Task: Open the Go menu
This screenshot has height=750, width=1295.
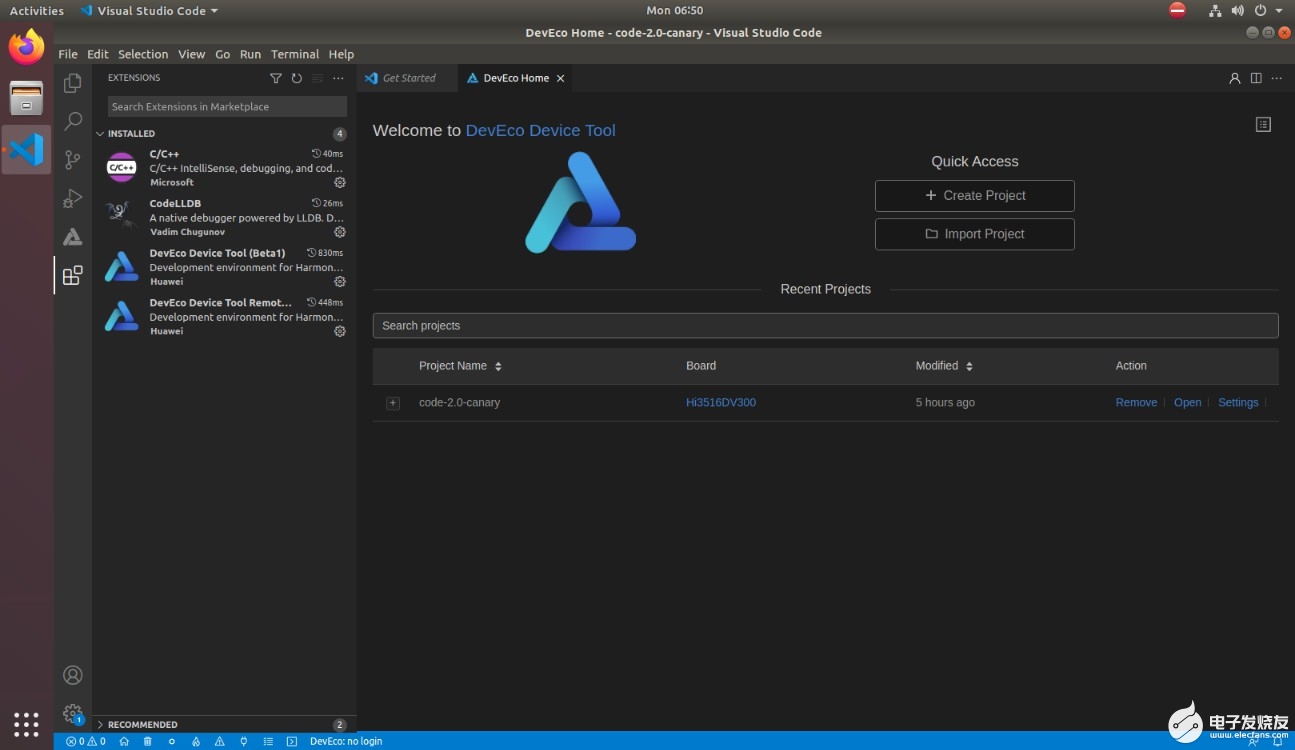Action: pos(223,54)
